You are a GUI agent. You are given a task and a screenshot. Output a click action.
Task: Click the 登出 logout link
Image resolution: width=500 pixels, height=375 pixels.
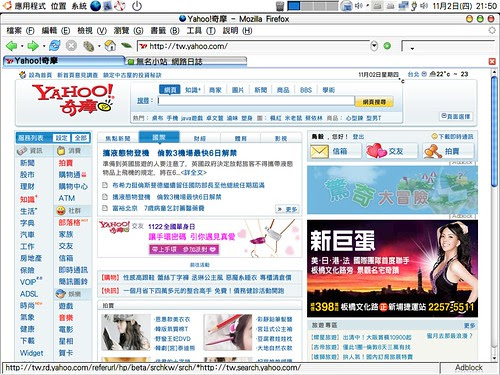coord(358,136)
